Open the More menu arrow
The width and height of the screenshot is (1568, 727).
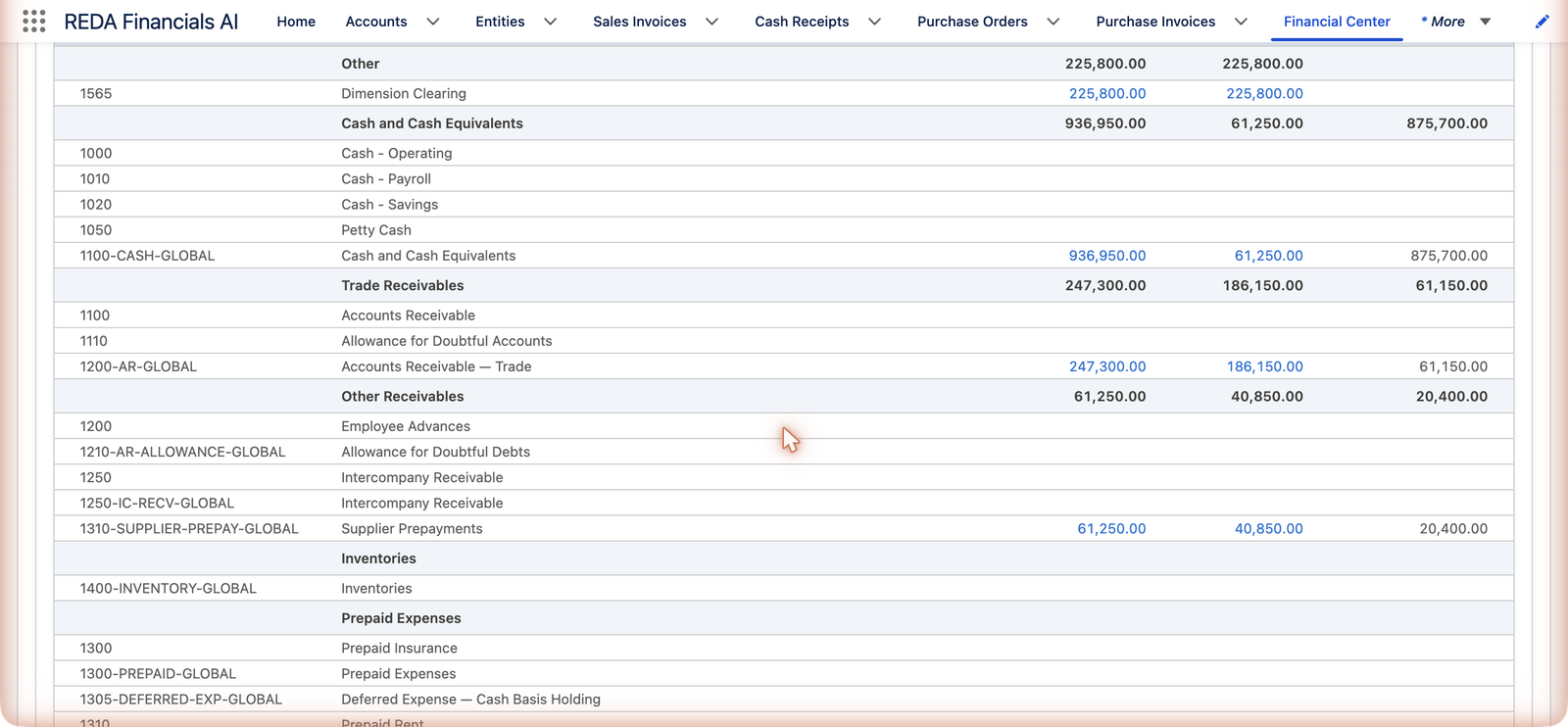point(1486,22)
